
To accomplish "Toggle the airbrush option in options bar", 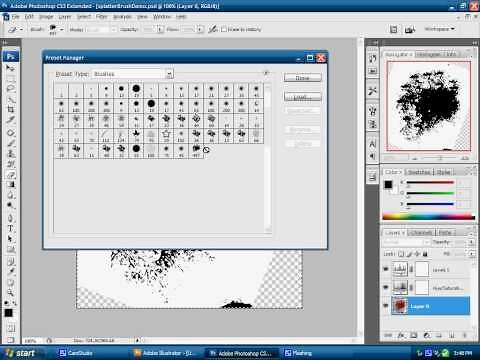I will click(x=213, y=29).
